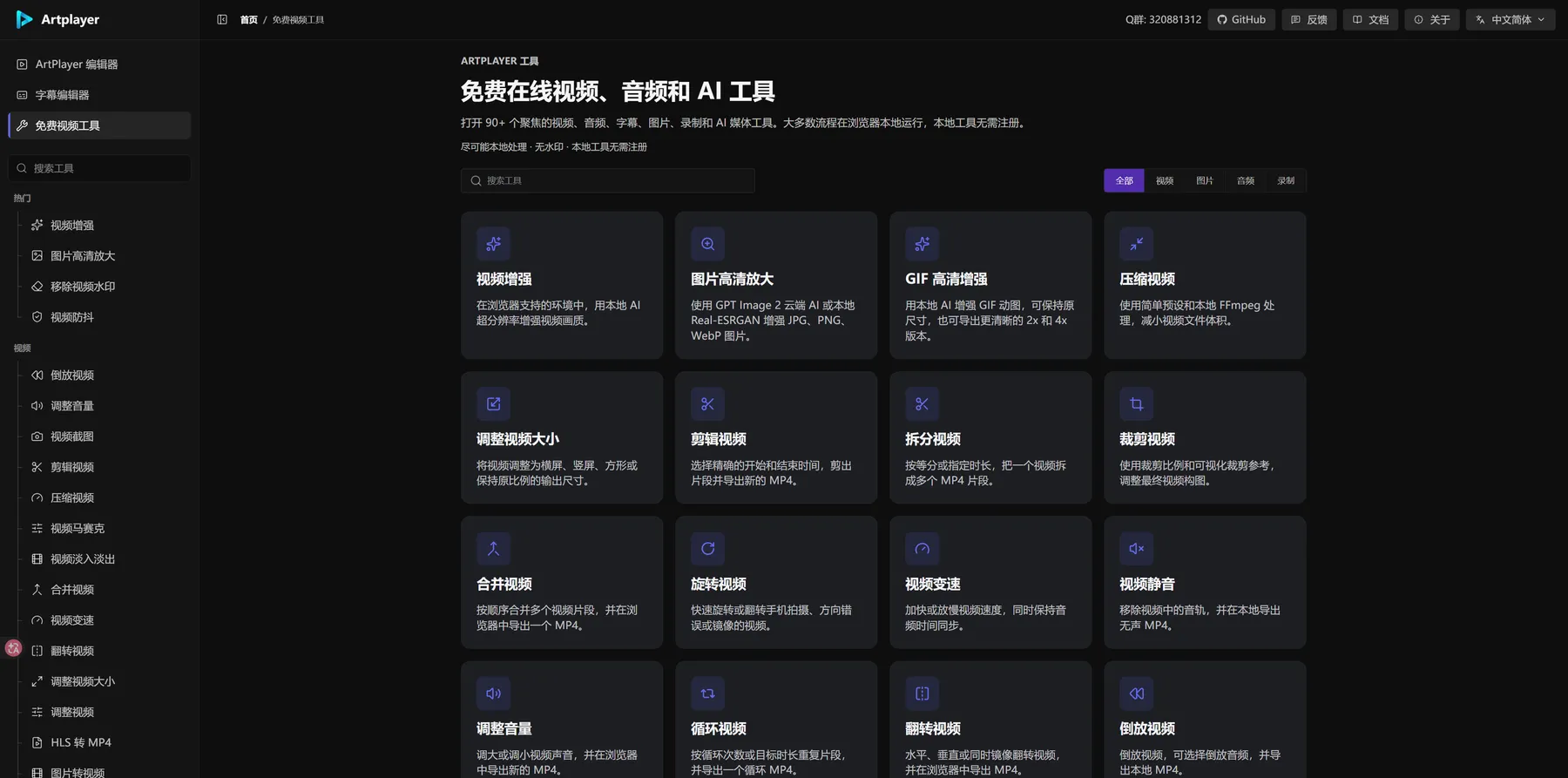Click the 图片高清放大 sidebar icon

tap(37, 255)
